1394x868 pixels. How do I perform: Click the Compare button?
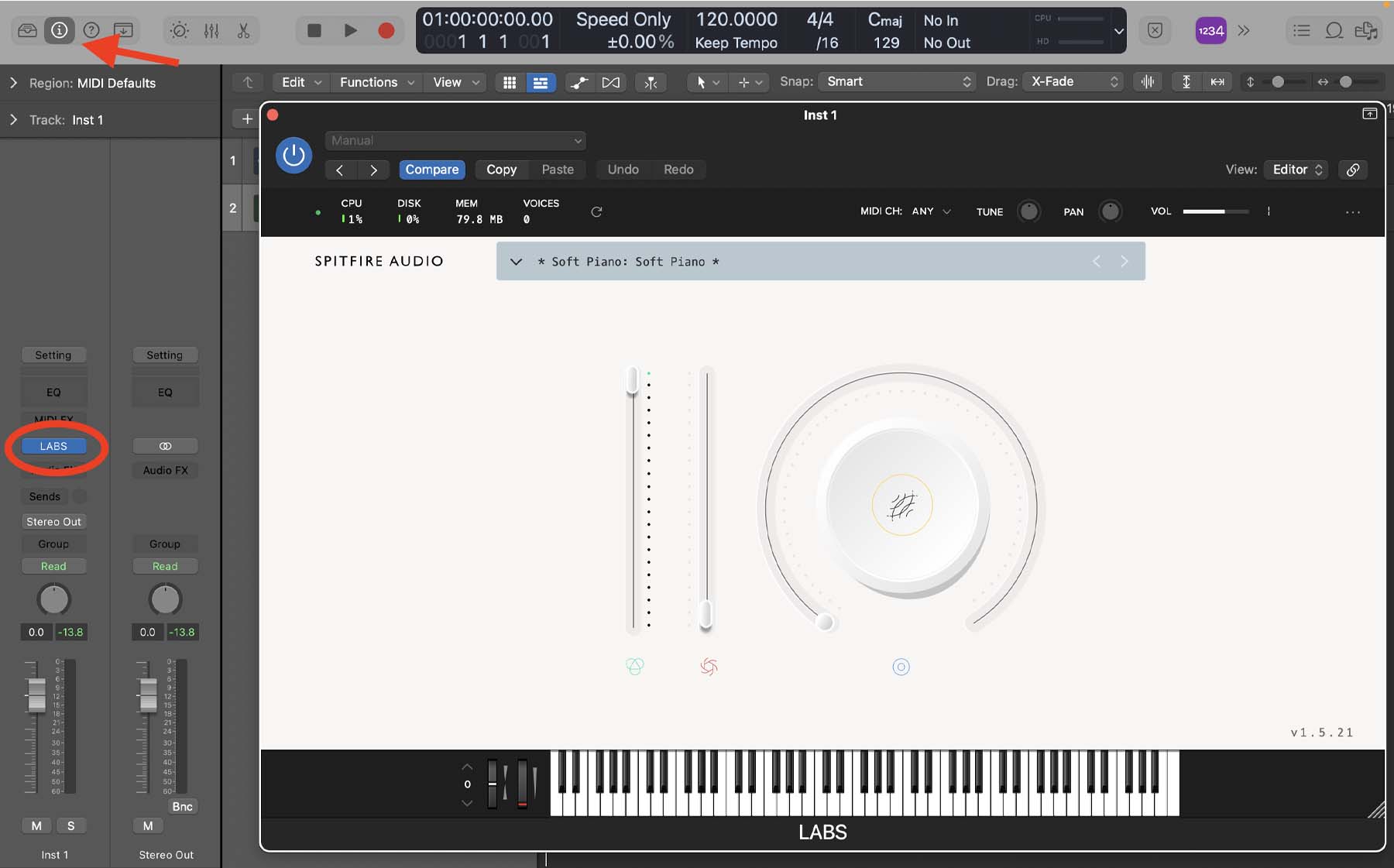(431, 170)
